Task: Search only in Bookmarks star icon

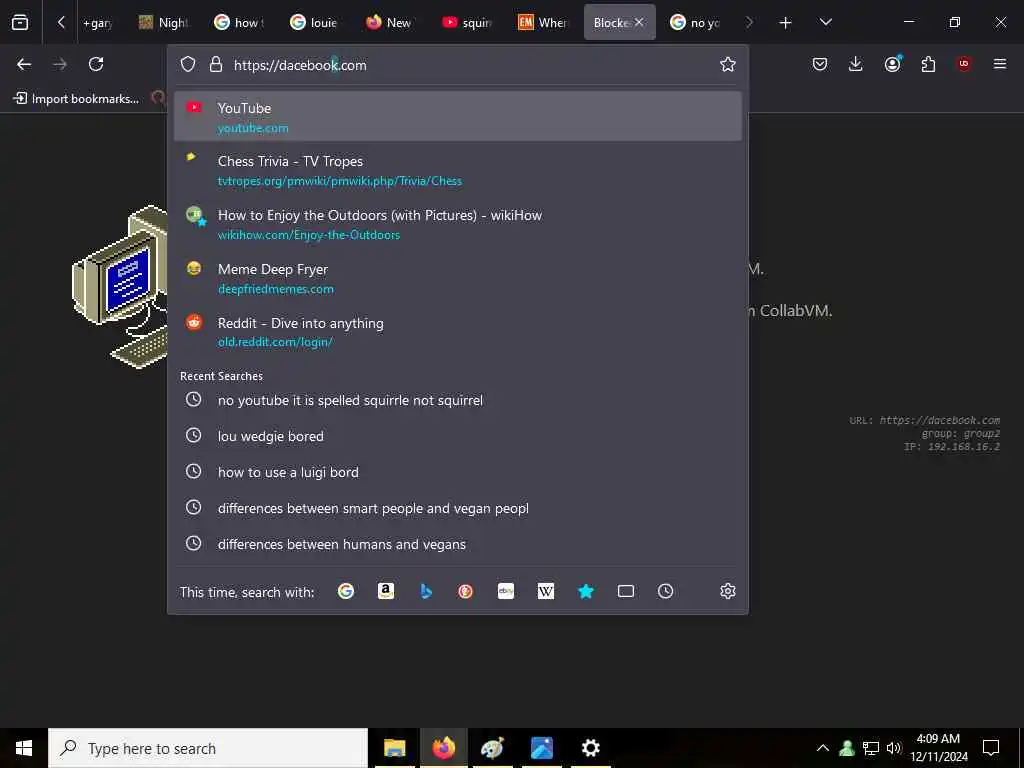Action: pyautogui.click(x=586, y=591)
